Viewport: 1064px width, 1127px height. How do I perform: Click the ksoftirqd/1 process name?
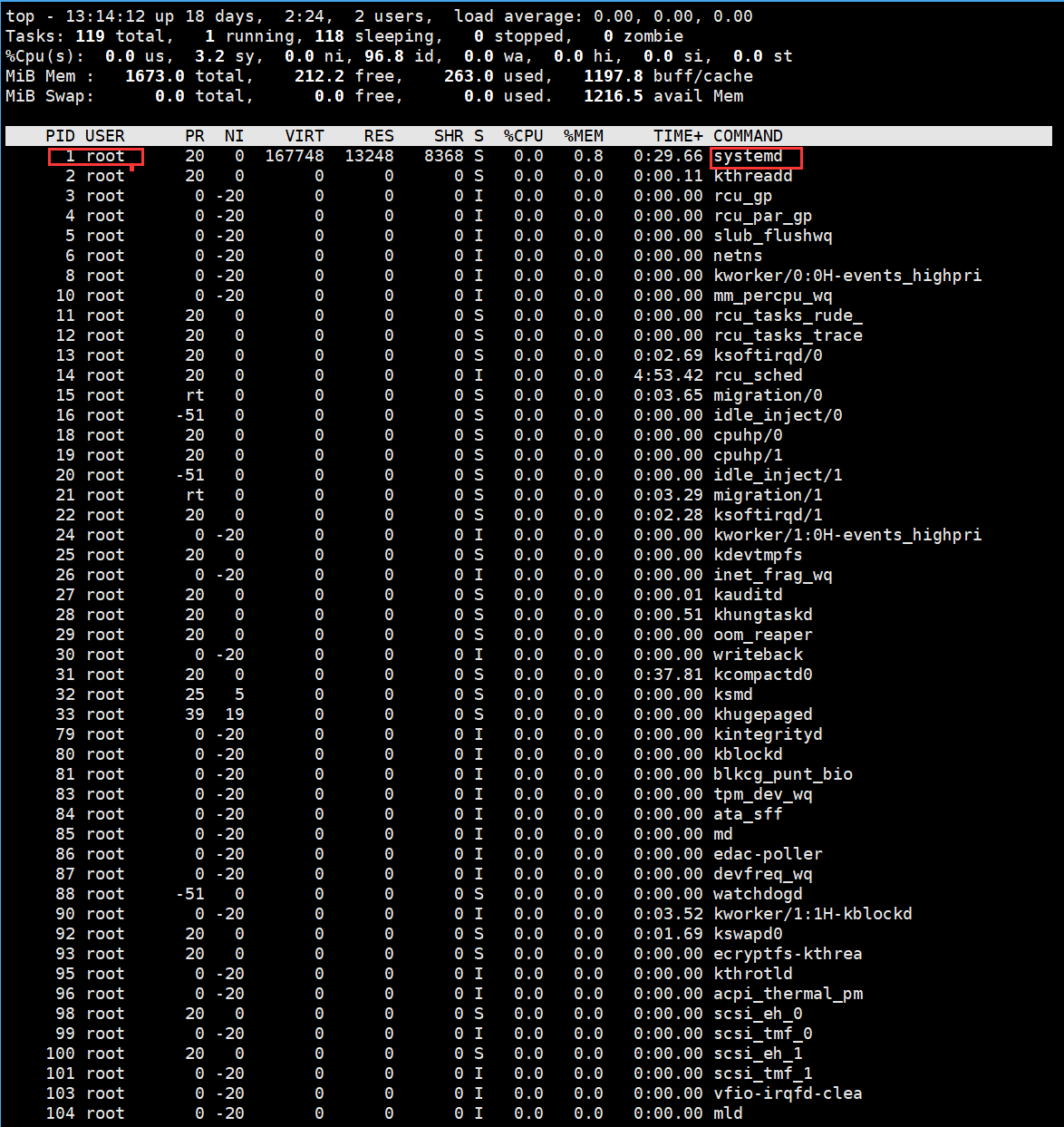point(768,515)
